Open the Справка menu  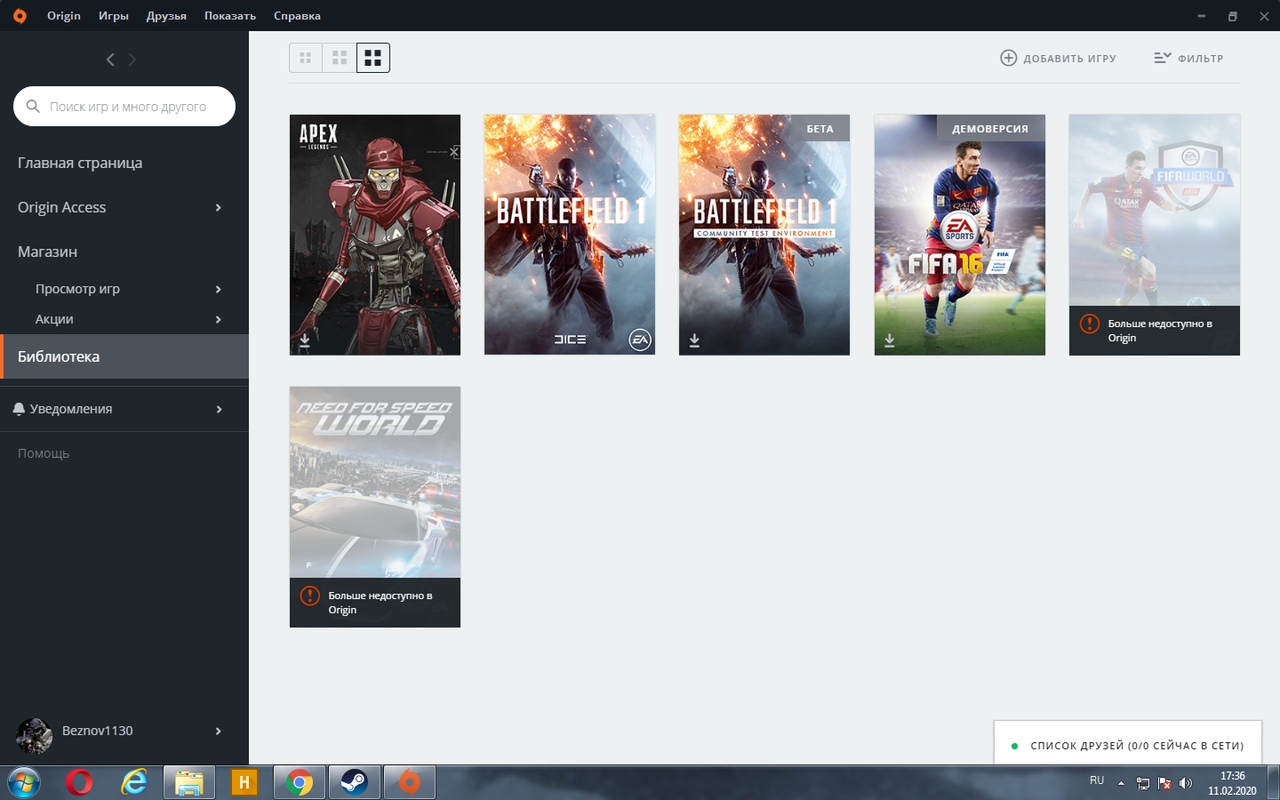coord(297,16)
